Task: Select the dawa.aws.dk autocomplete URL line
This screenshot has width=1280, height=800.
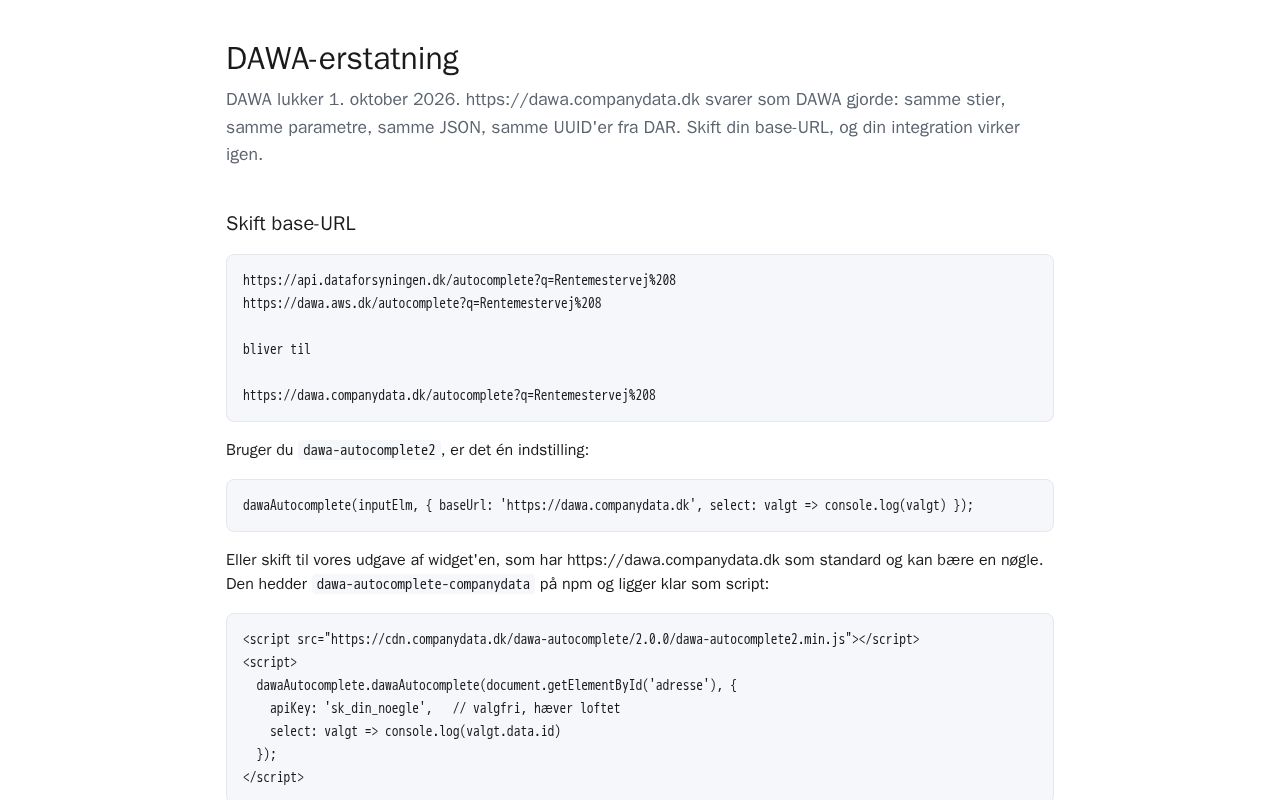Action: click(422, 304)
